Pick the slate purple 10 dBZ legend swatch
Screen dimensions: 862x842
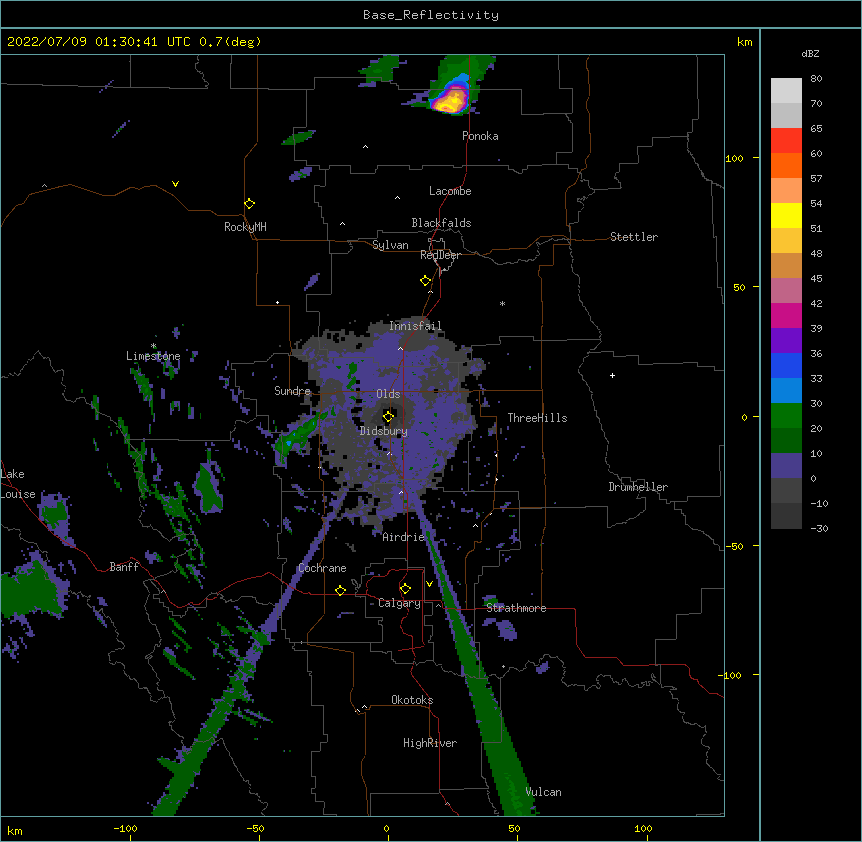click(786, 466)
